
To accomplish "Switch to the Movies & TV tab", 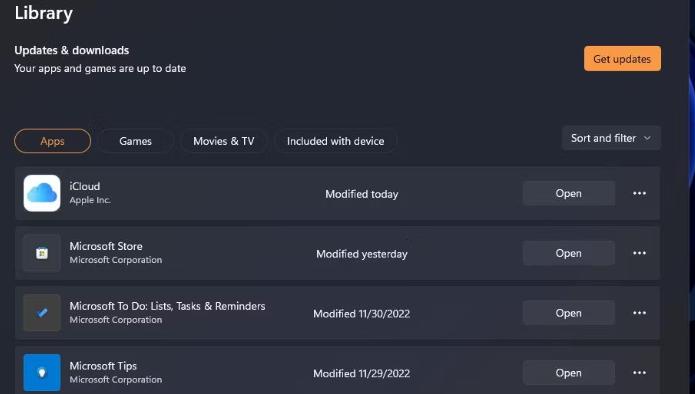I will click(x=223, y=141).
